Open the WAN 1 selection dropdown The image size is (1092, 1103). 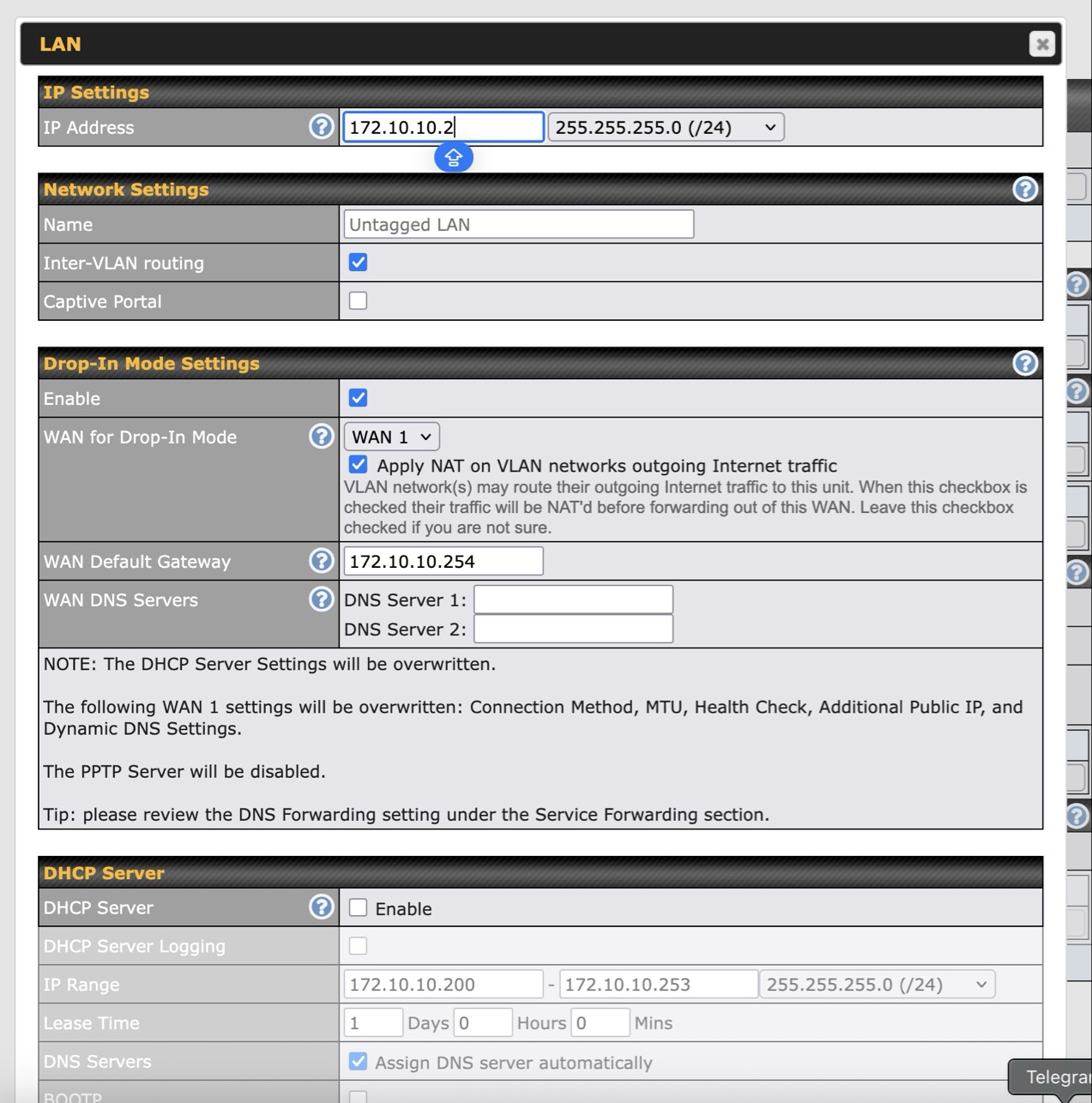pos(391,437)
